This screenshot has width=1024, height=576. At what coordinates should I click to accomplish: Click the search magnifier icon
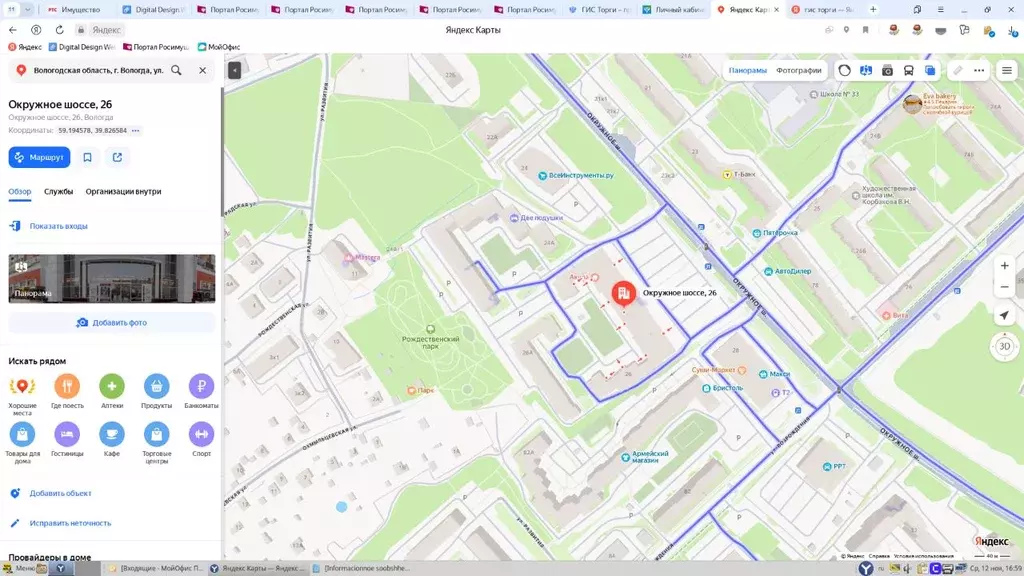(177, 71)
